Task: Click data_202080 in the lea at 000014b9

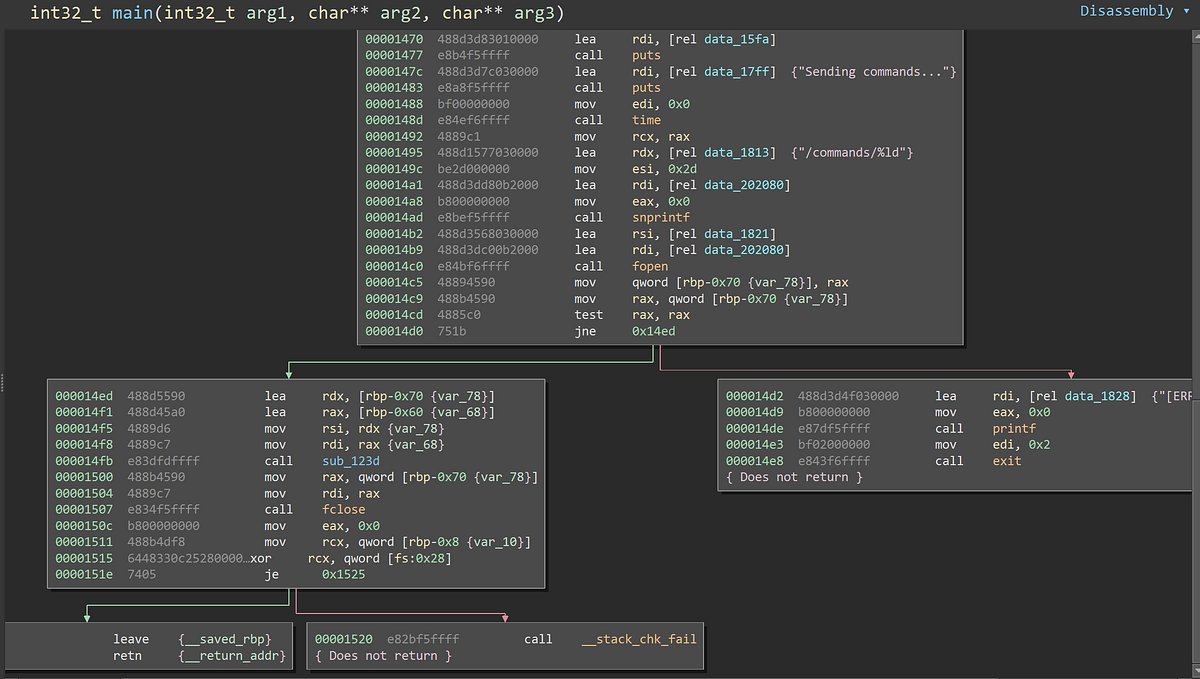Action: click(744, 250)
